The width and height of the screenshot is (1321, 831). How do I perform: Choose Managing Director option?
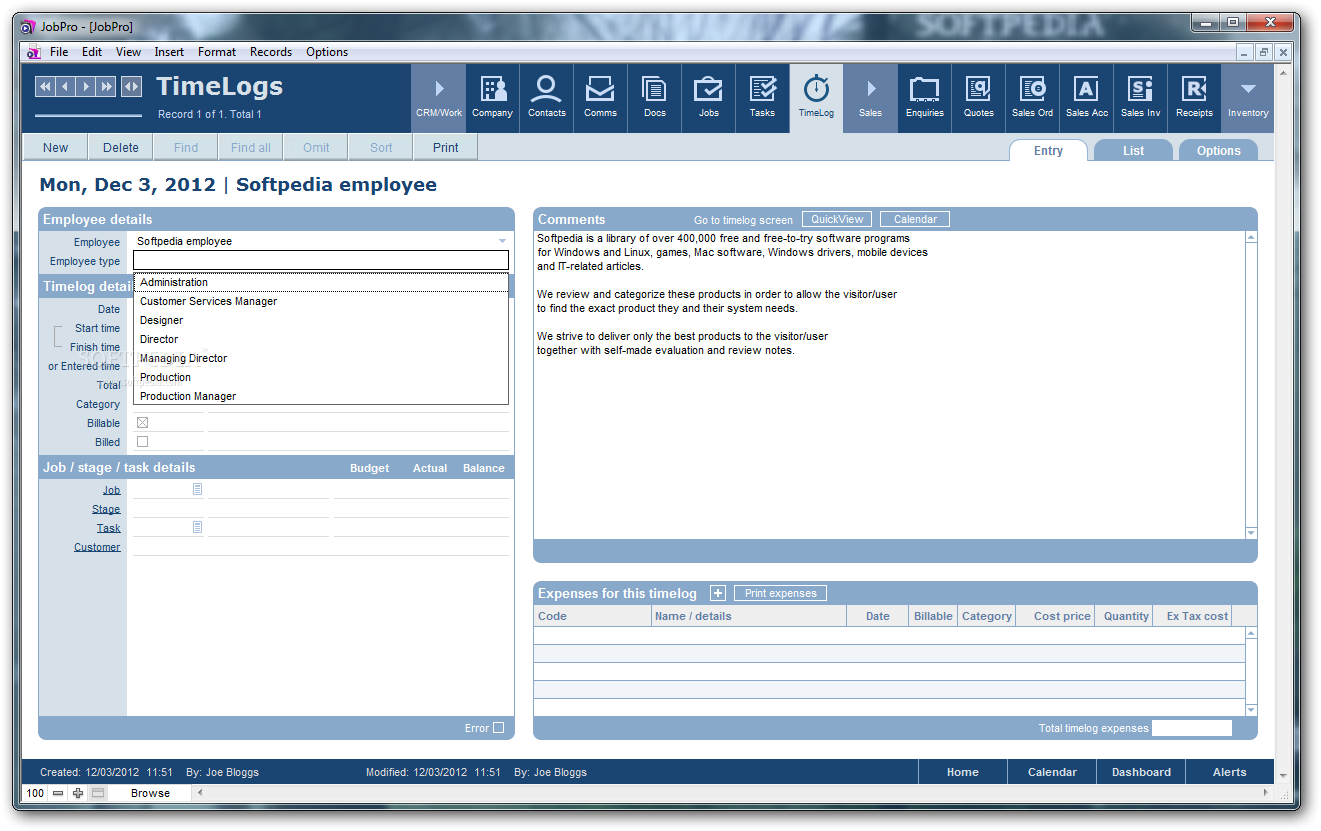coord(321,358)
